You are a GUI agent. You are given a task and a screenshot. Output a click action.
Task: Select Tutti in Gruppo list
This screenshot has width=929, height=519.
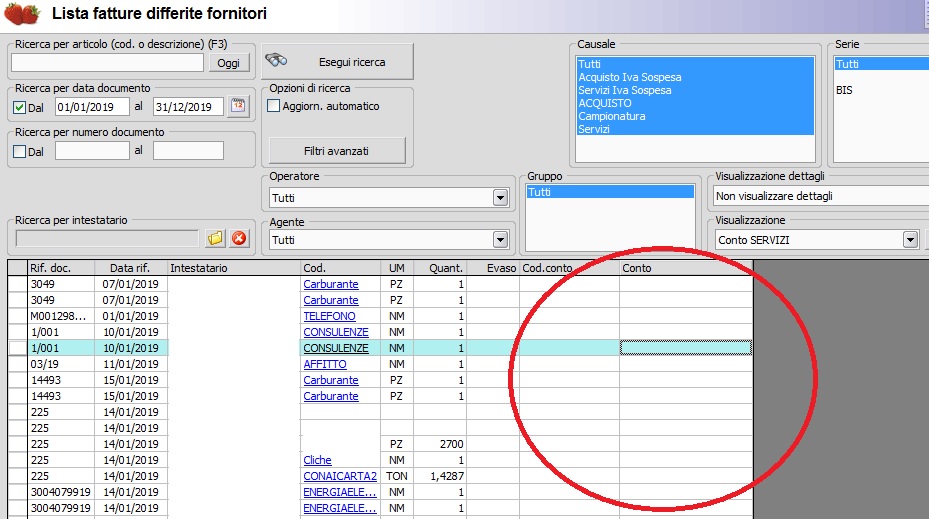point(610,192)
